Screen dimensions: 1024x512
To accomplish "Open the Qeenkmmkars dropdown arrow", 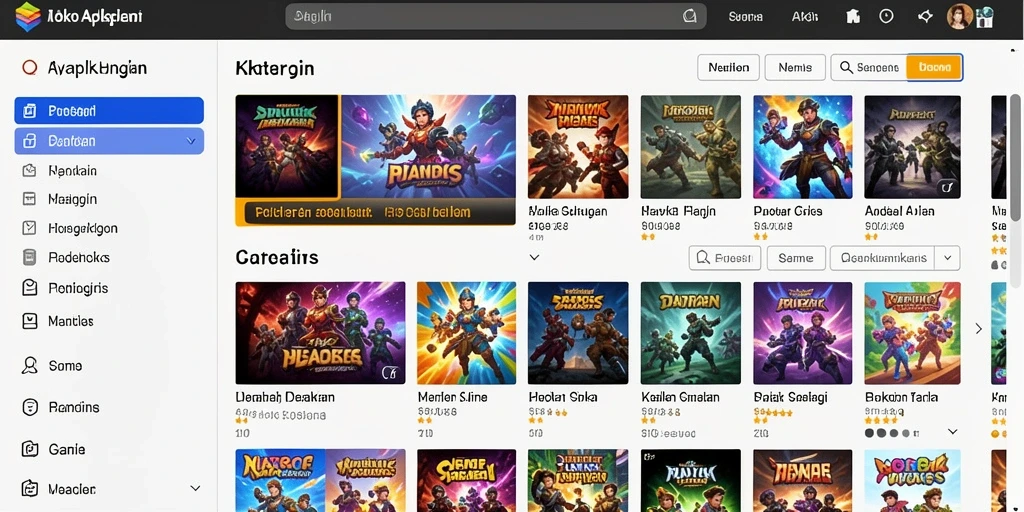I will tap(948, 258).
